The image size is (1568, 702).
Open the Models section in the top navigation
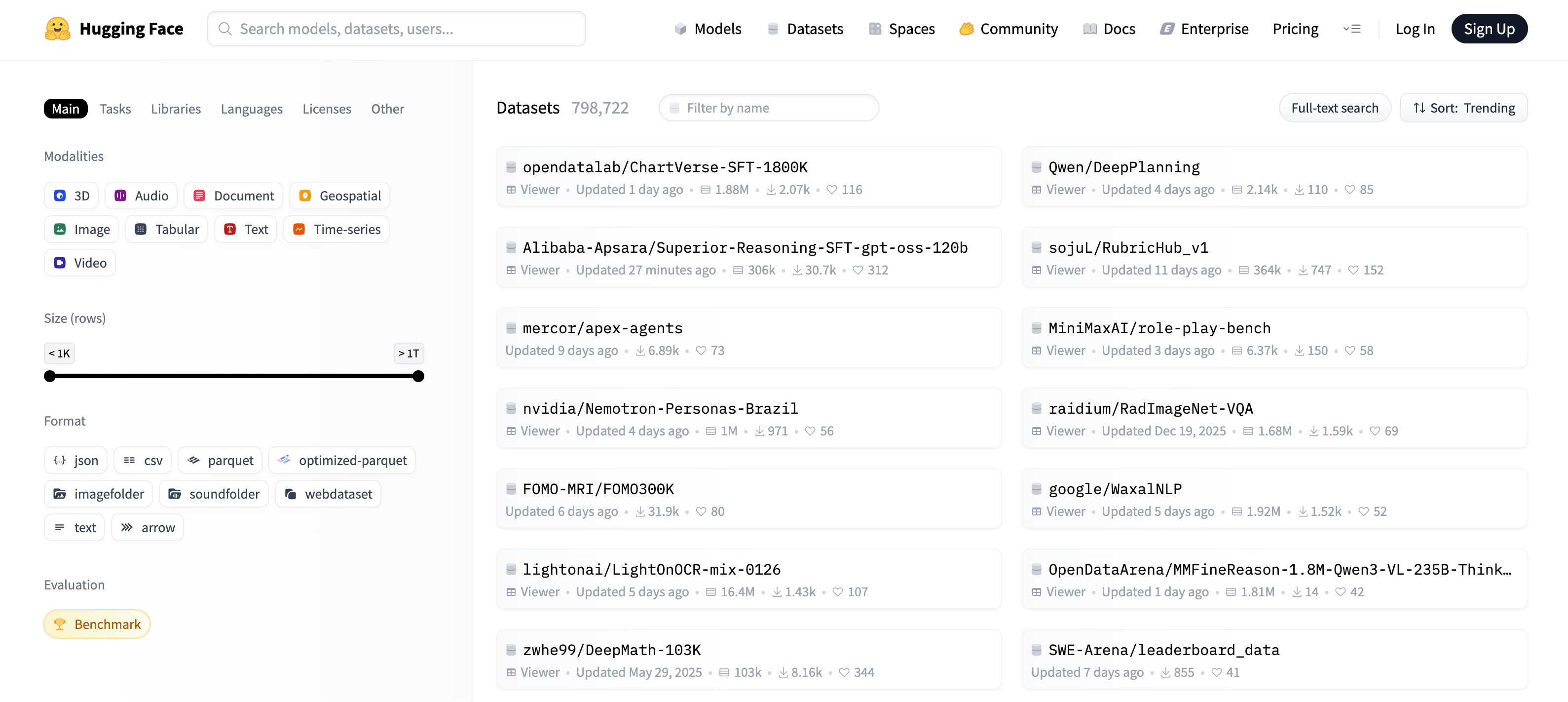tap(708, 29)
